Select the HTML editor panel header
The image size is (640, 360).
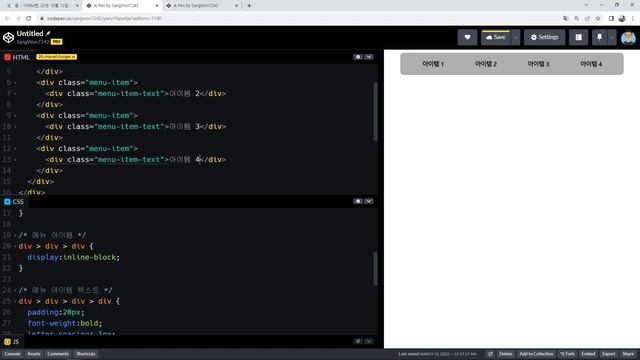pos(17,57)
